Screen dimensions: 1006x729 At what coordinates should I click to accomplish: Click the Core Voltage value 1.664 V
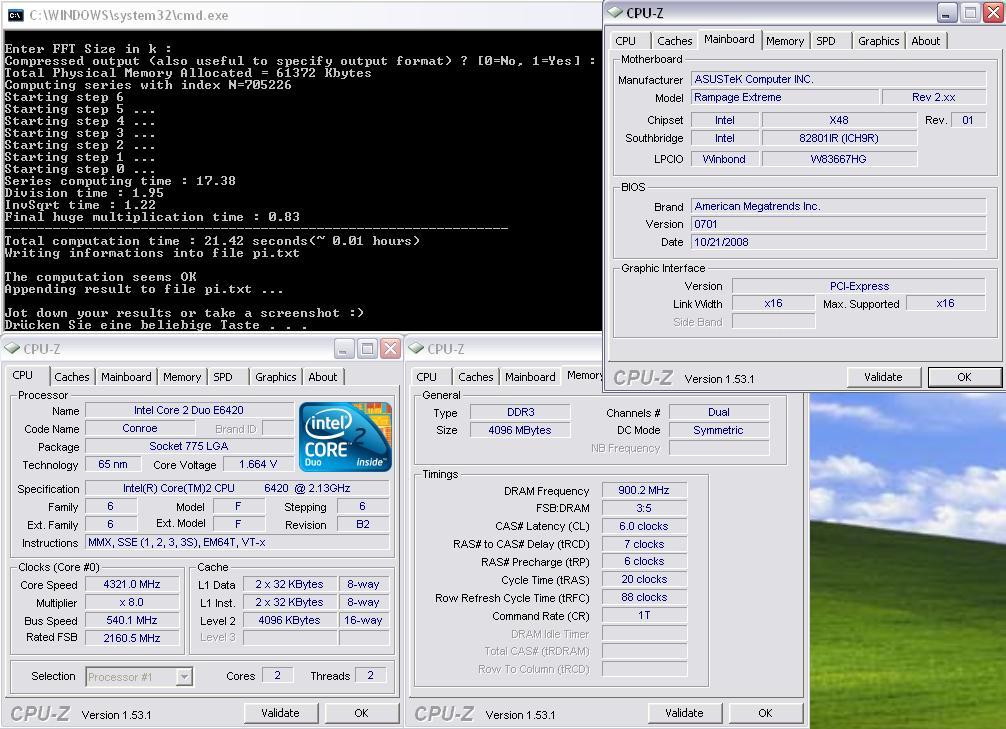pos(258,464)
